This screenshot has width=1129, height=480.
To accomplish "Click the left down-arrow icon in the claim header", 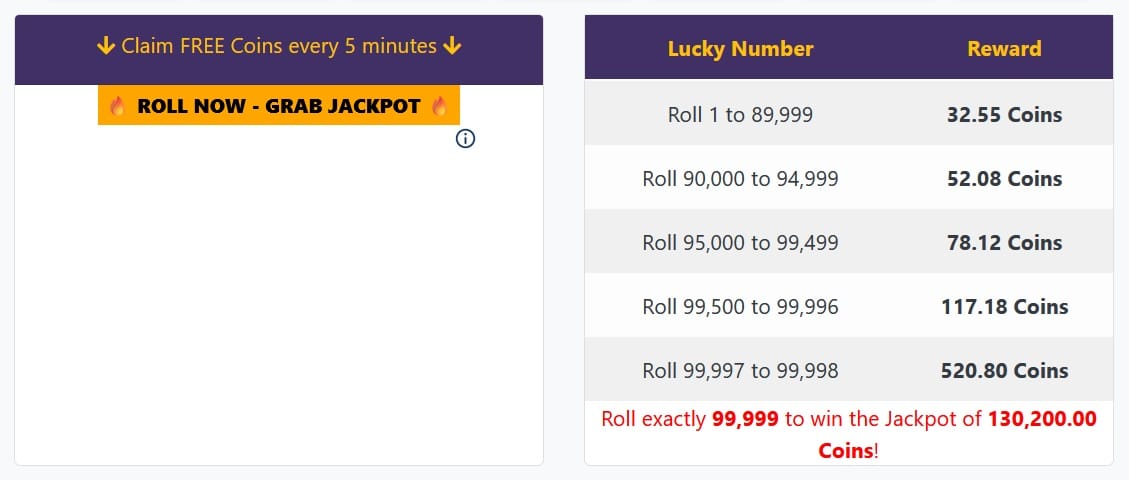I will pos(106,46).
